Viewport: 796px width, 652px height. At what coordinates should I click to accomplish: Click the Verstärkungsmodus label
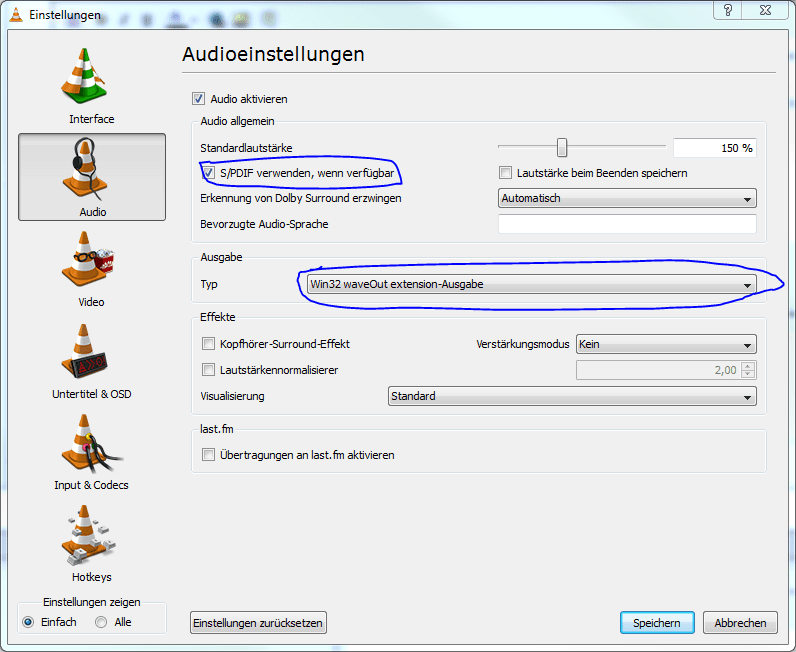point(523,344)
